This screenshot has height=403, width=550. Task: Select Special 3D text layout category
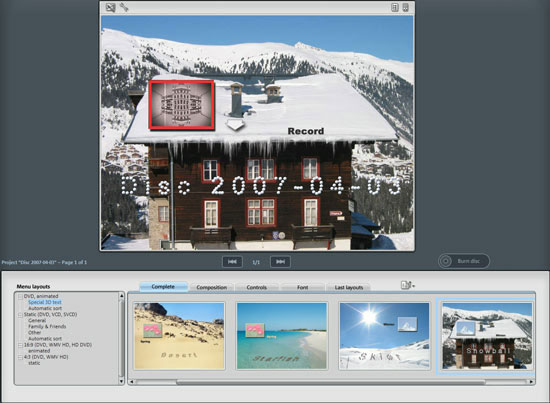(x=45, y=302)
